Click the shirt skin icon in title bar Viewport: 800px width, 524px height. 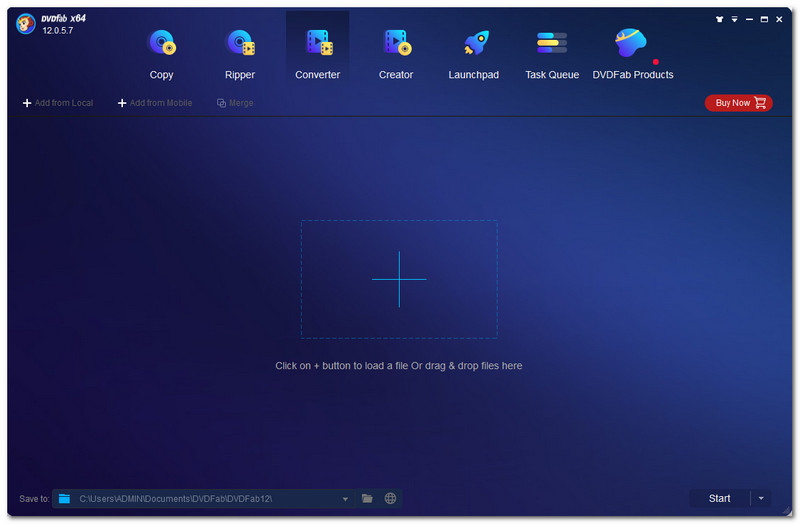(719, 19)
